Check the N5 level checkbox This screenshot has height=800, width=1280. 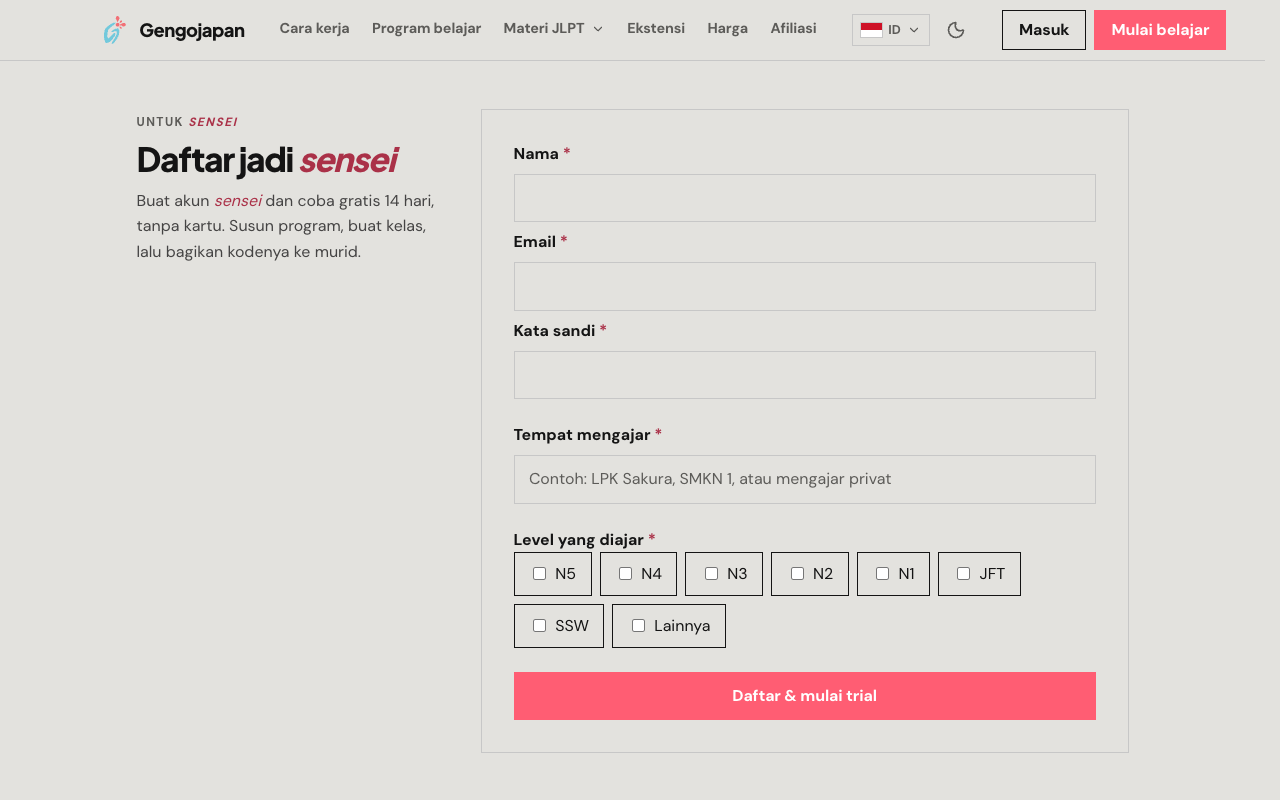coord(540,574)
